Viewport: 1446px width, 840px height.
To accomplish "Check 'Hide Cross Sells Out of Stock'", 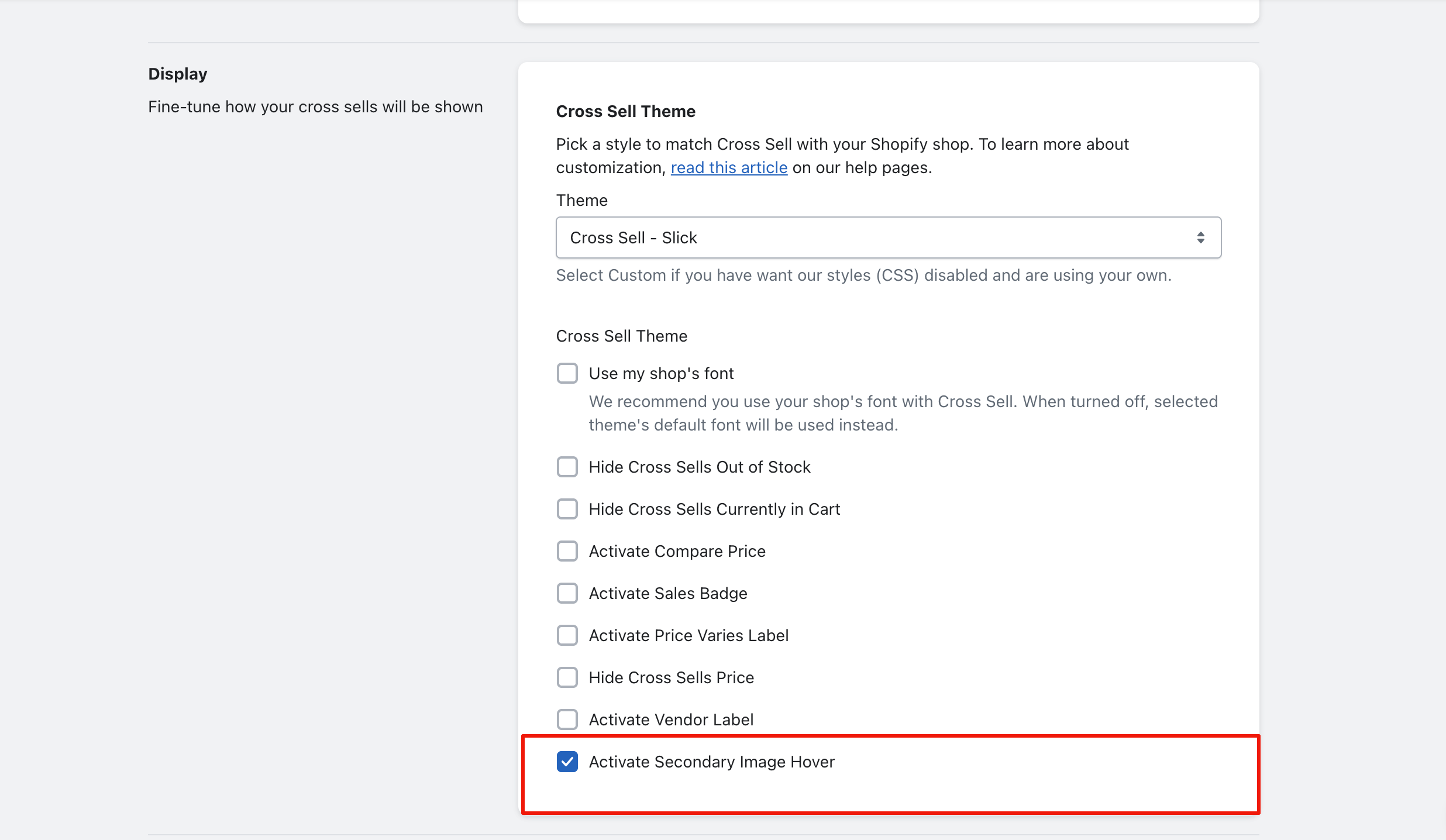I will click(x=567, y=467).
